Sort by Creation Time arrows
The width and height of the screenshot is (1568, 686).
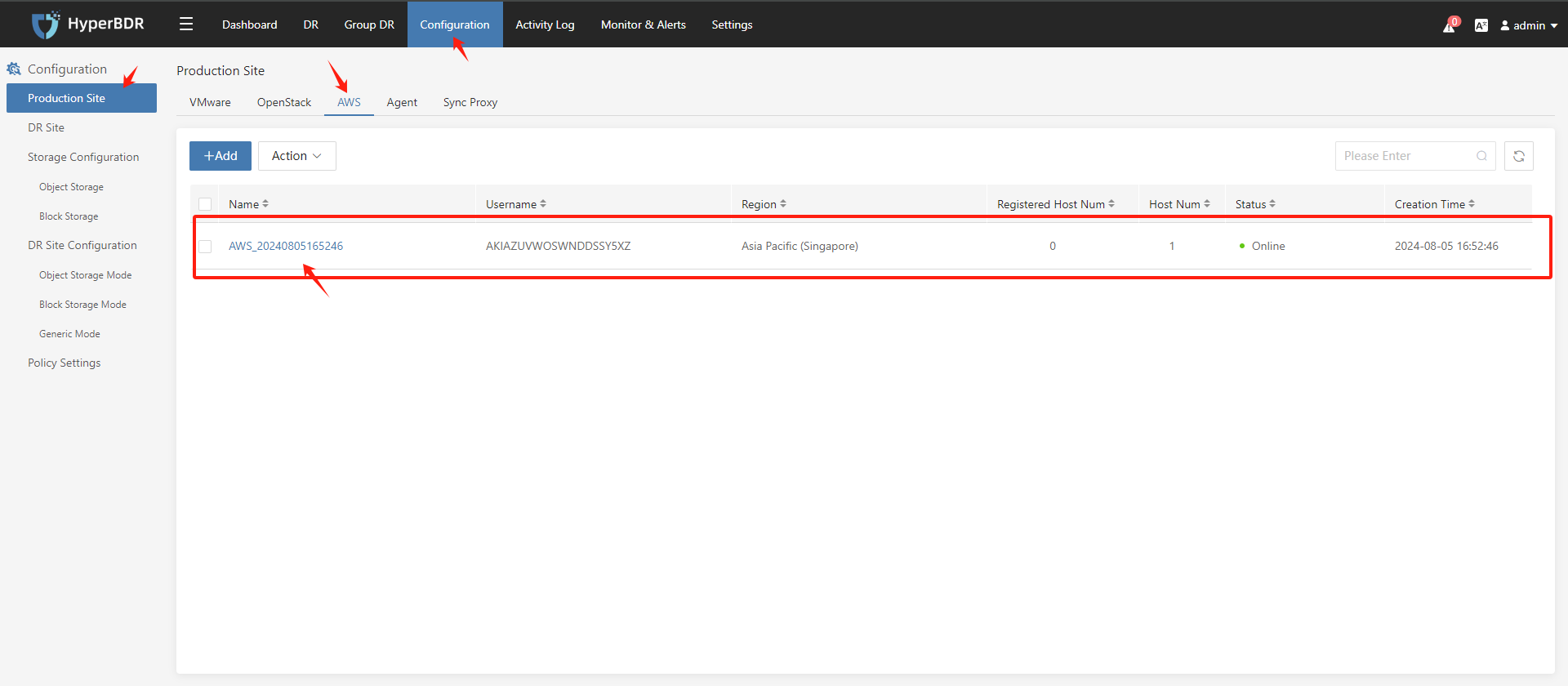(1472, 204)
